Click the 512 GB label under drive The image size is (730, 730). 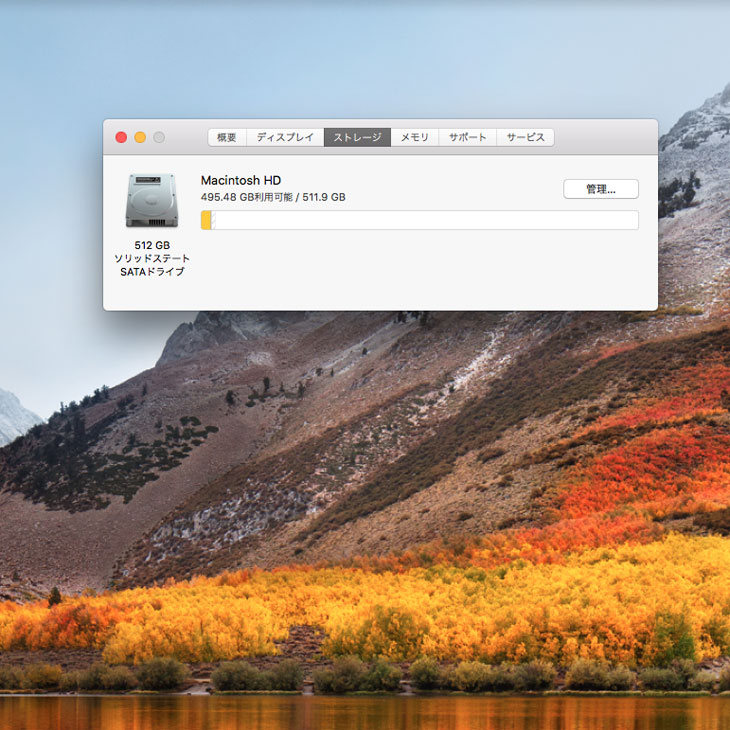coord(152,245)
